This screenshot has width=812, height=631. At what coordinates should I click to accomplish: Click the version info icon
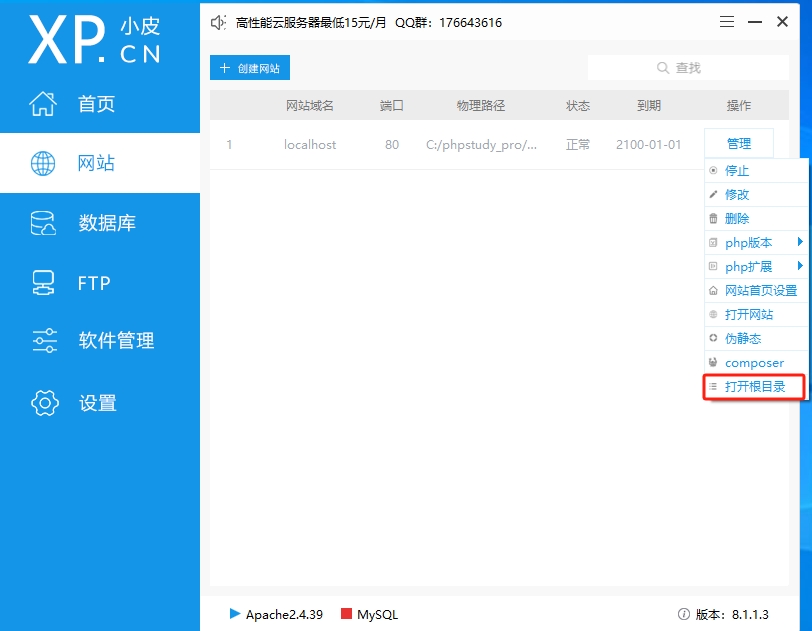point(684,614)
